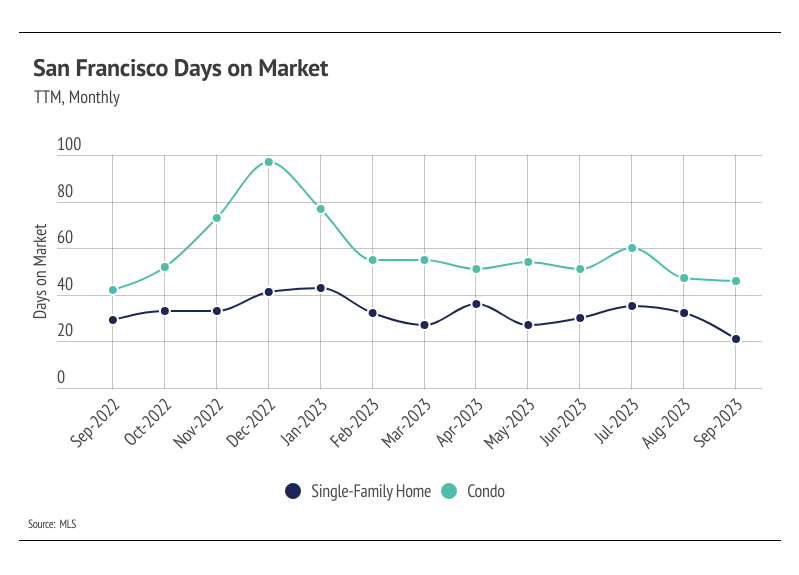The height and width of the screenshot is (575, 799).
Task: Select the Condo data point for Nov-2022
Action: point(217,218)
